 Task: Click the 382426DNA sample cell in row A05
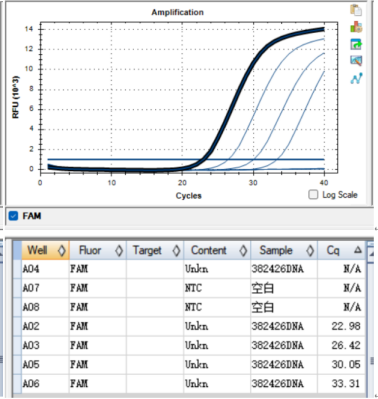tap(284, 364)
